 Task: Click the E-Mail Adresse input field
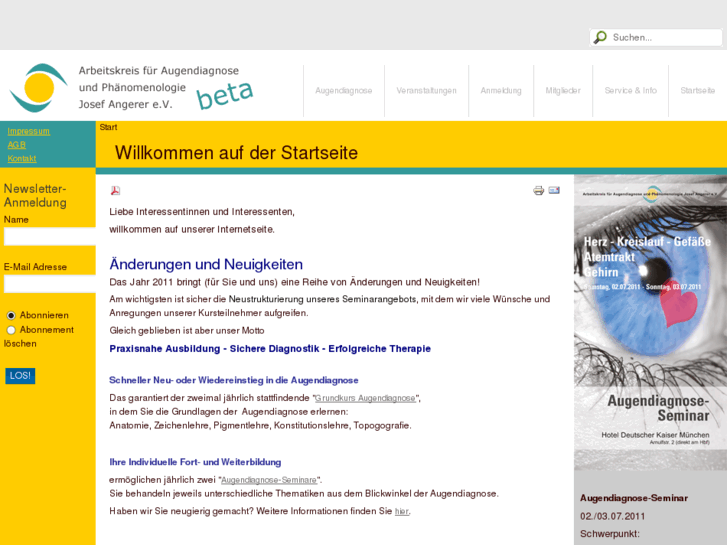pos(50,284)
